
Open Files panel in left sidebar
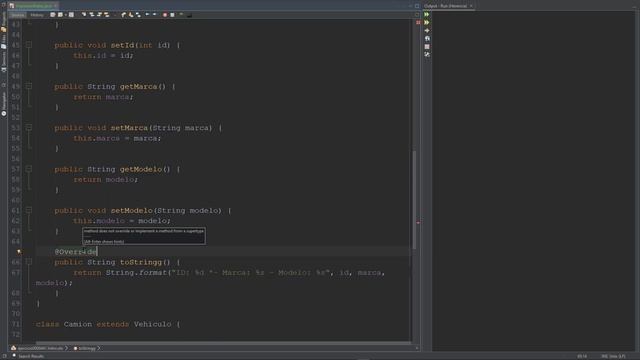click(4, 41)
